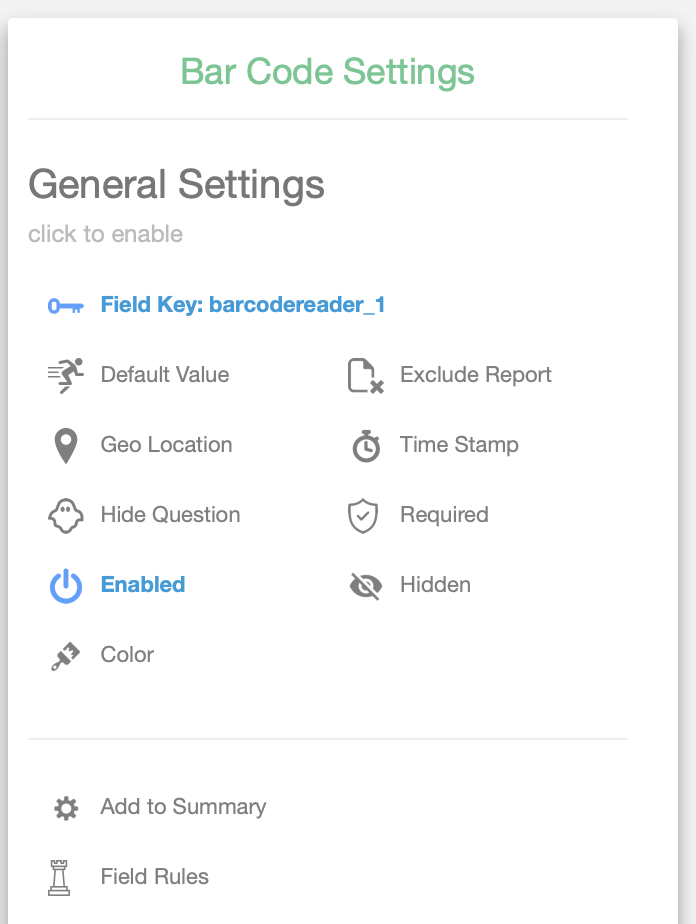Click the ghost icon for Hide Question

click(65, 516)
